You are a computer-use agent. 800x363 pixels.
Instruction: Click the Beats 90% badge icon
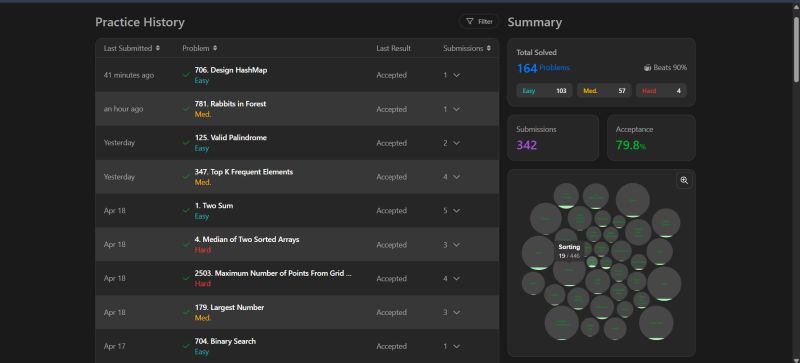click(647, 67)
